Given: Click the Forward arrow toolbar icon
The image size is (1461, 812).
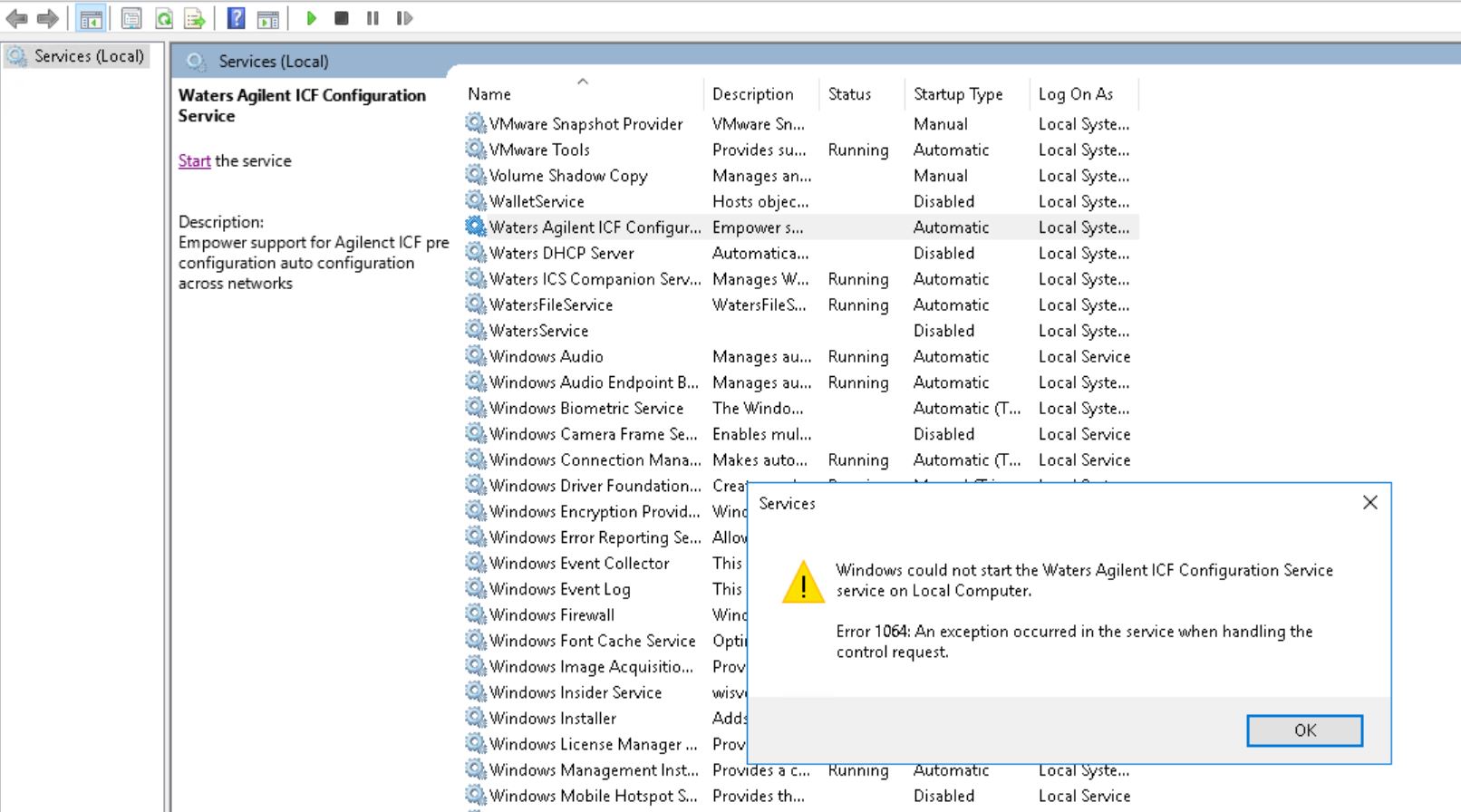Looking at the screenshot, I should (x=48, y=18).
